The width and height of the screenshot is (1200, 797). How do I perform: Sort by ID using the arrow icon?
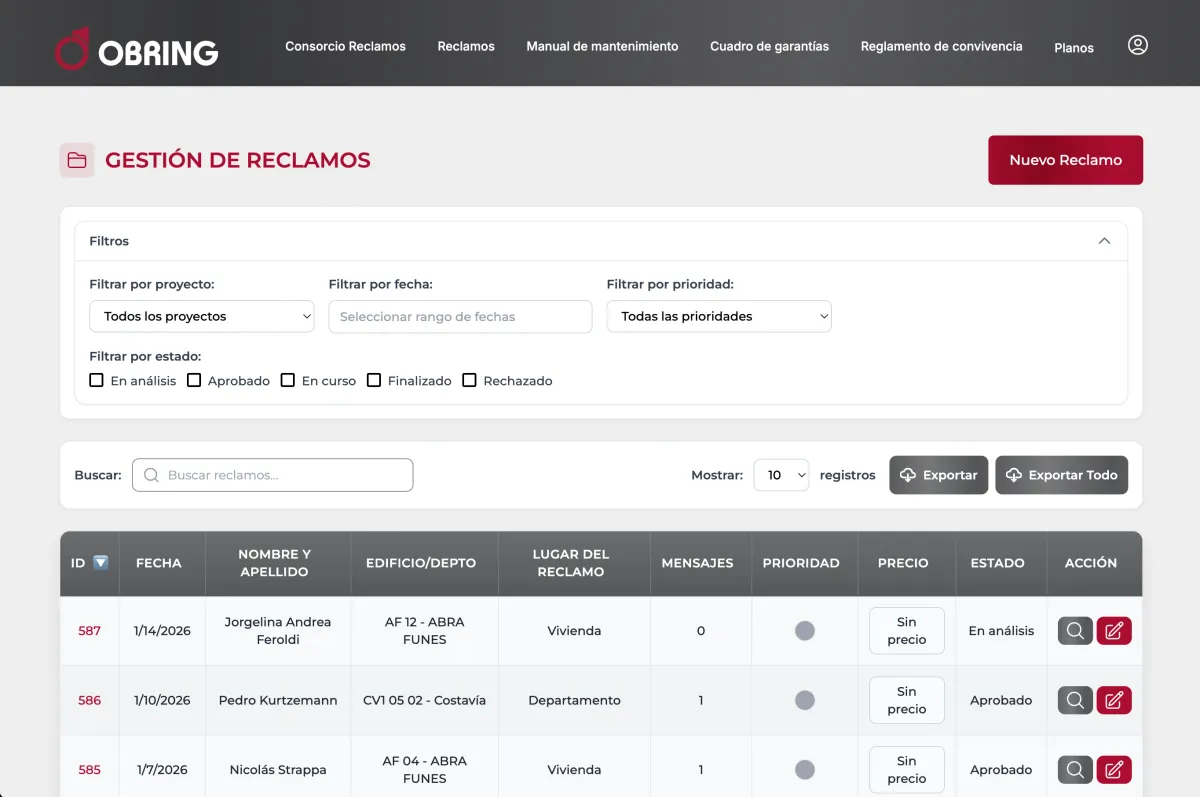(101, 563)
